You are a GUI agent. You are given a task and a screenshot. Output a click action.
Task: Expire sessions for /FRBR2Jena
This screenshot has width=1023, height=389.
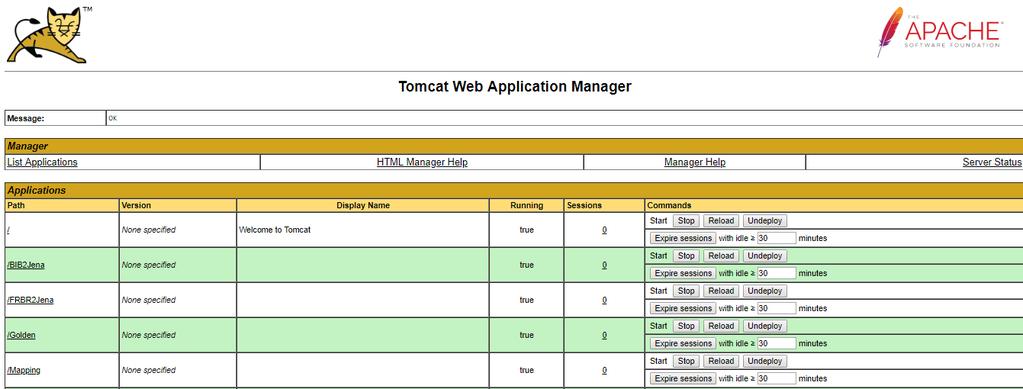[x=683, y=308]
